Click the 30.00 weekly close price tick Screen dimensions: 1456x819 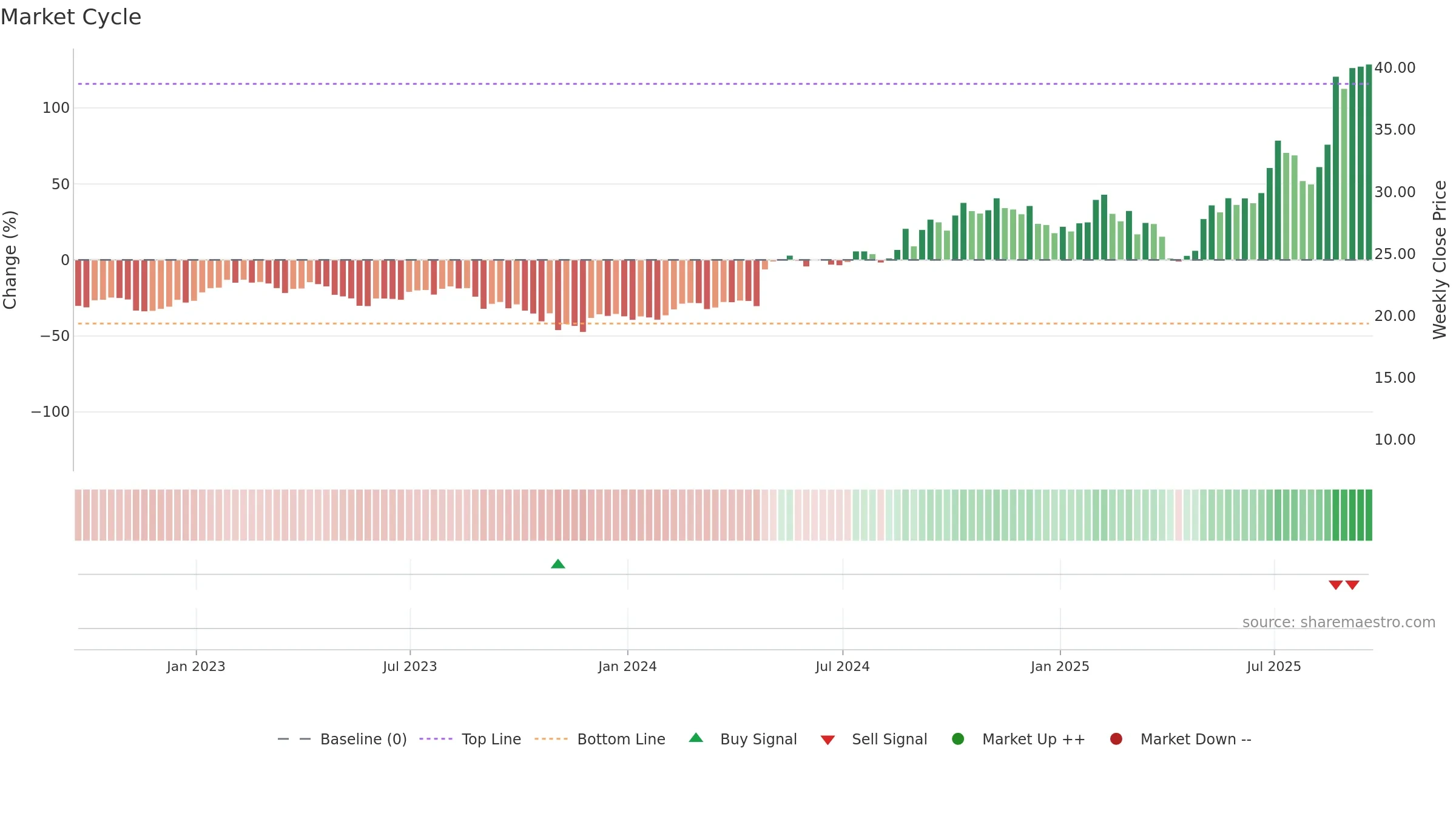click(1395, 192)
